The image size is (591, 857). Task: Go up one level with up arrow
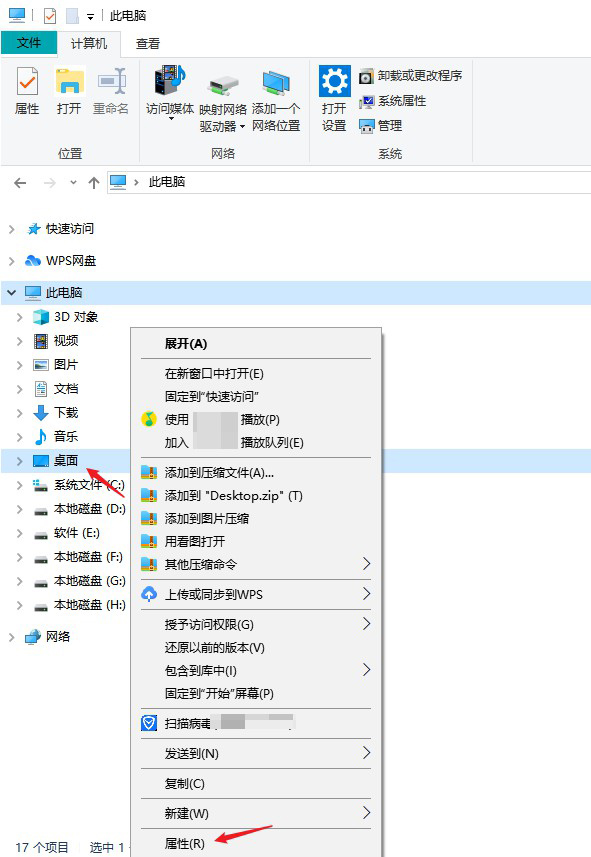94,183
